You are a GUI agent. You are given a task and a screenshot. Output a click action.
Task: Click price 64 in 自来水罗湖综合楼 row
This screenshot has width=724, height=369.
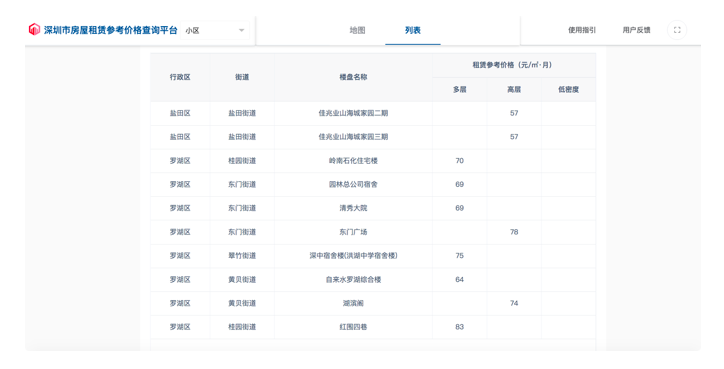click(x=459, y=279)
